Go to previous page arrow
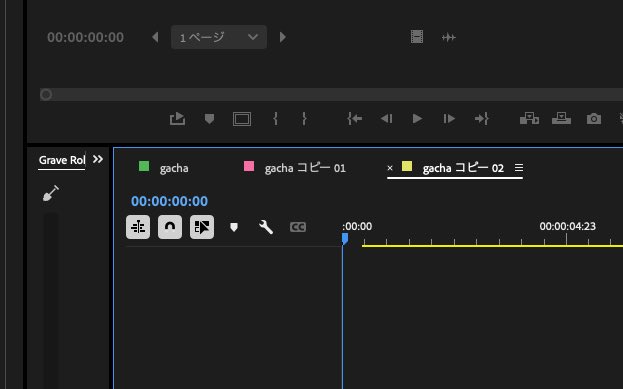The width and height of the screenshot is (623, 389). 155,37
